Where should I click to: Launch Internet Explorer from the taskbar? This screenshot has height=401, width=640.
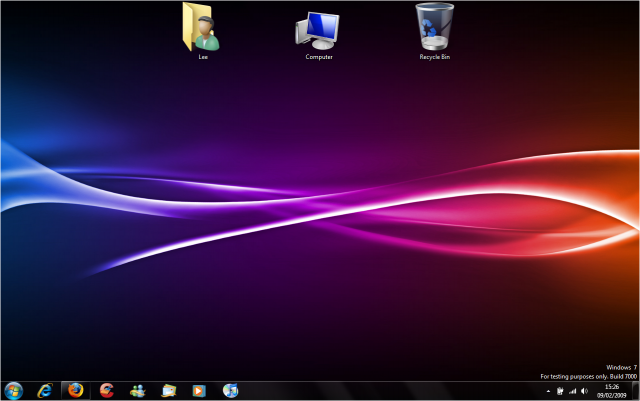tap(45, 391)
